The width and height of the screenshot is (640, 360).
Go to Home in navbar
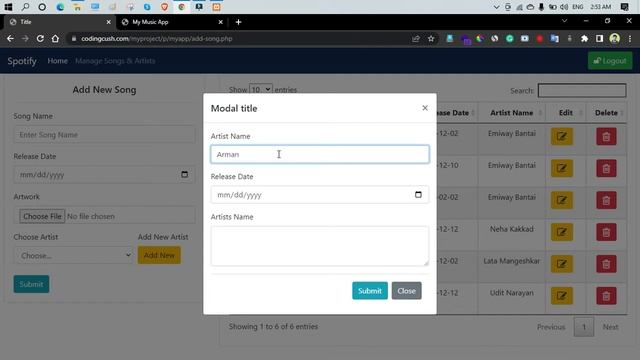click(x=58, y=61)
